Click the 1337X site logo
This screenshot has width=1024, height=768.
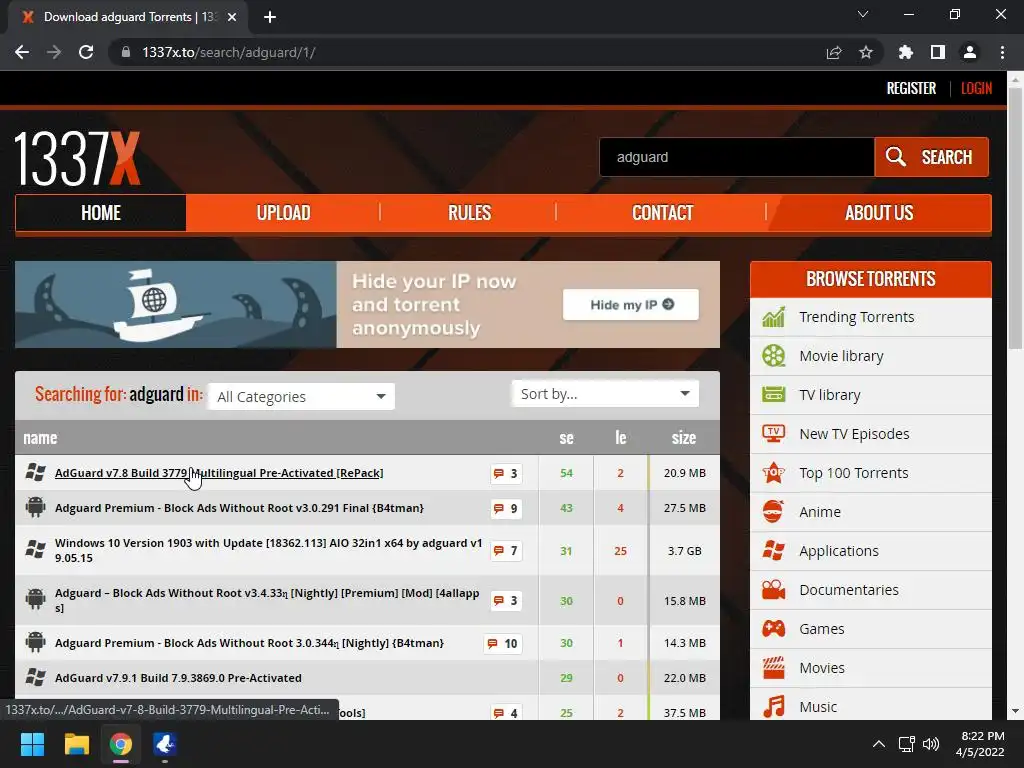click(x=77, y=159)
